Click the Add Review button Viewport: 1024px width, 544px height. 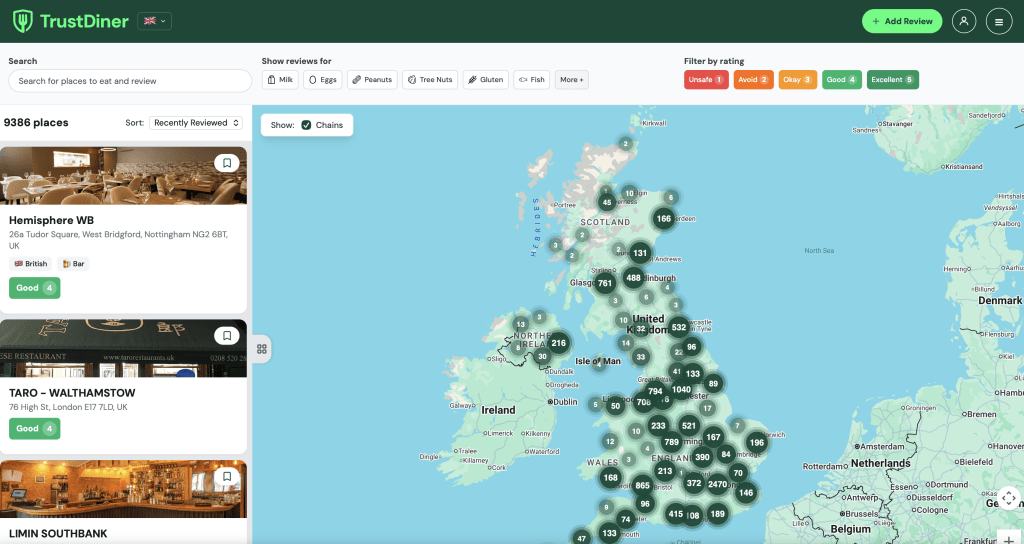[x=902, y=22]
